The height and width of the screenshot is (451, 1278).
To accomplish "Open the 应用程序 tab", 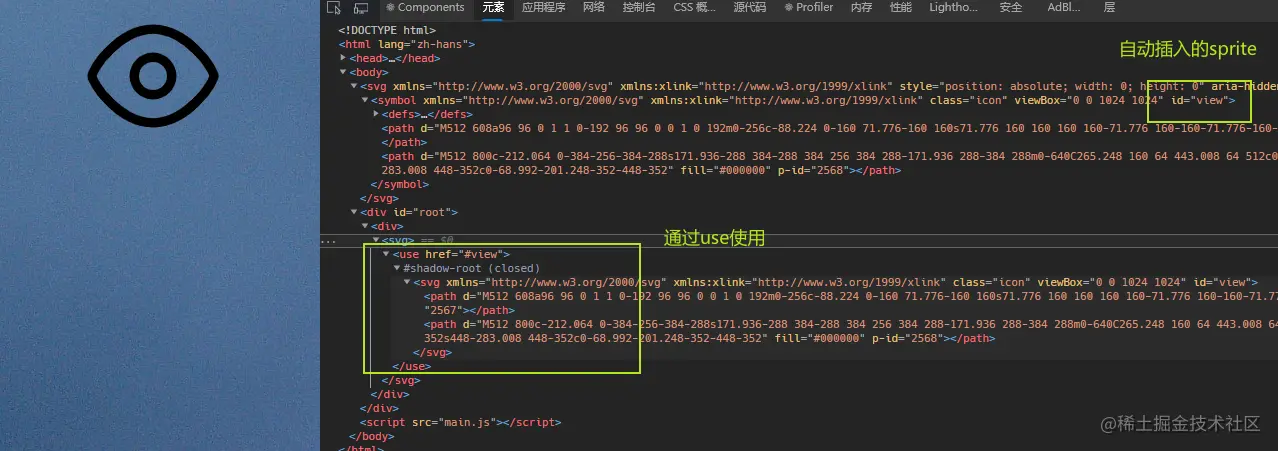I will click(543, 8).
